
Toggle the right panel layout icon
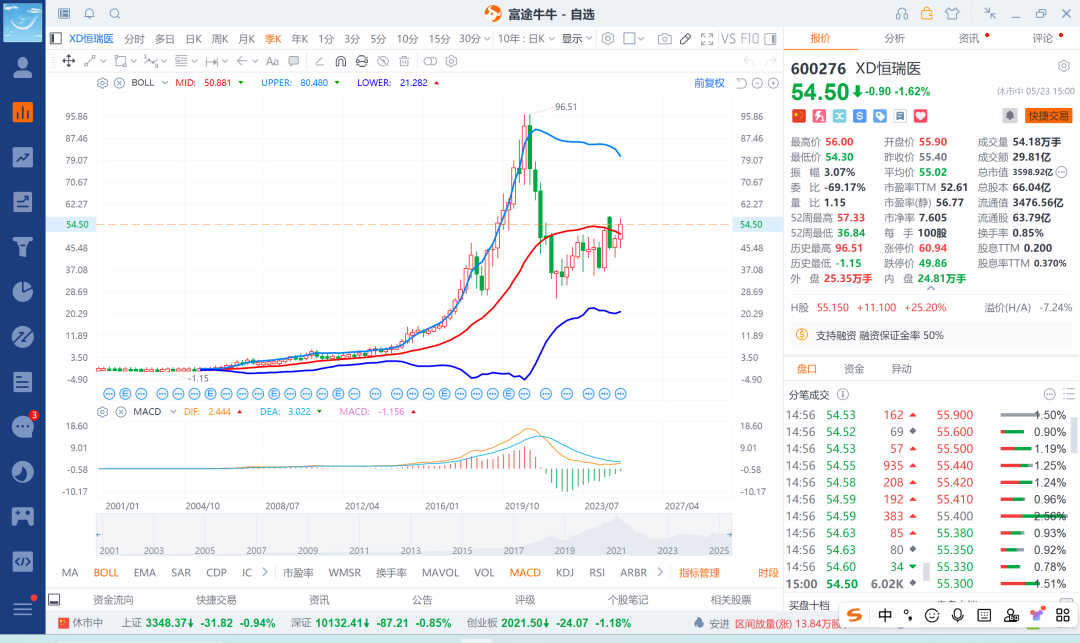click(x=771, y=39)
